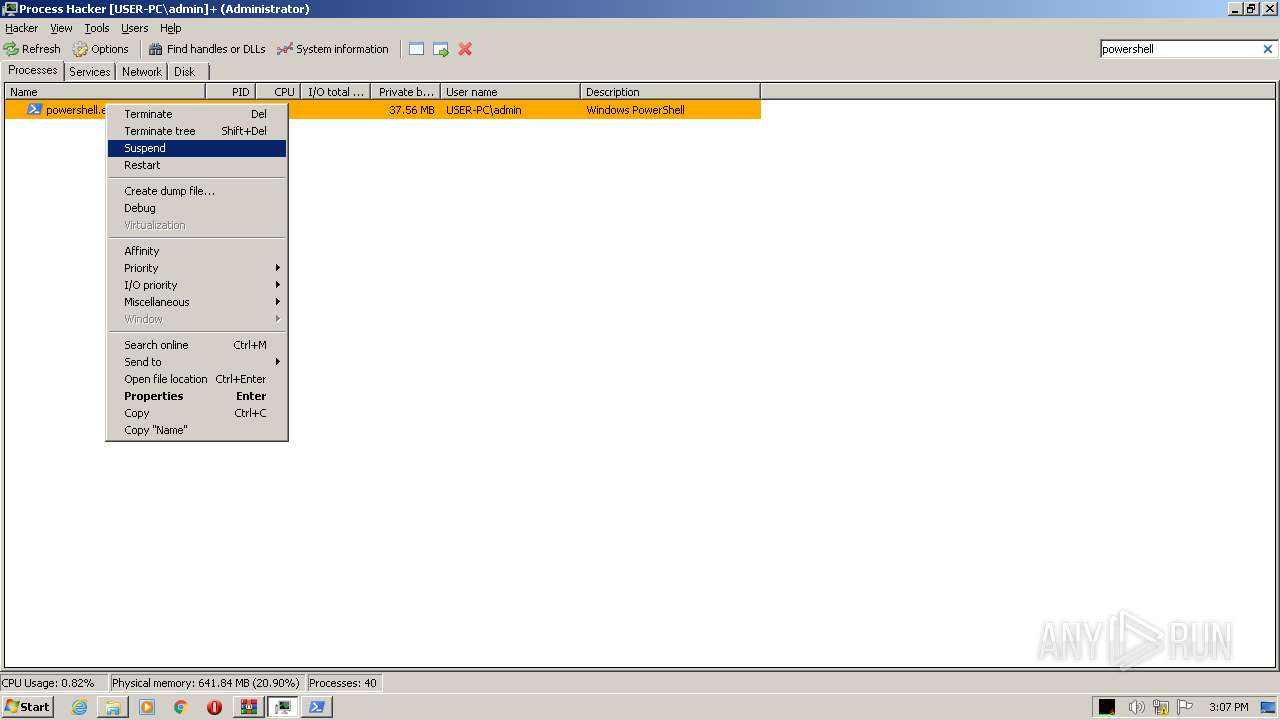Expand the Miscellaneous submenu
The image size is (1280, 720).
click(197, 302)
